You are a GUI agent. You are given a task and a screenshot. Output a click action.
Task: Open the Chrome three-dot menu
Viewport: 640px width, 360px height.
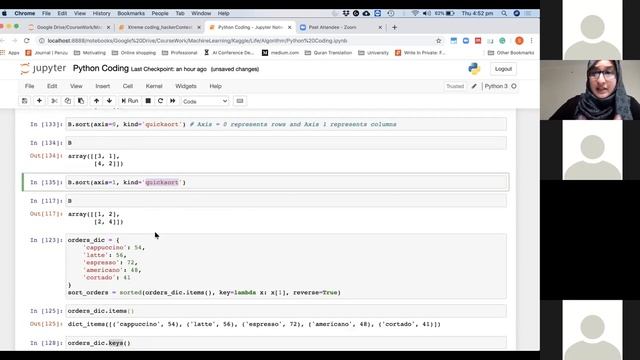(x=531, y=41)
